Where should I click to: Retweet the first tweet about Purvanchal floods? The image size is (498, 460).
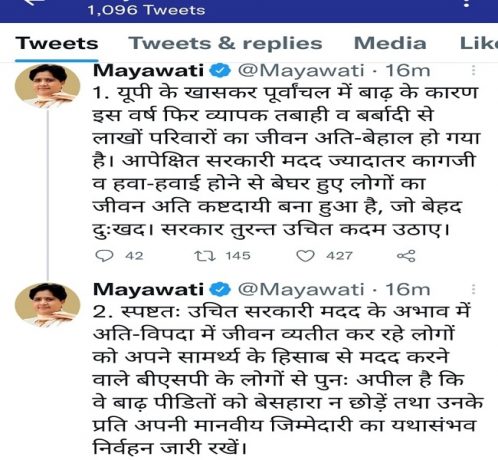click(x=205, y=256)
